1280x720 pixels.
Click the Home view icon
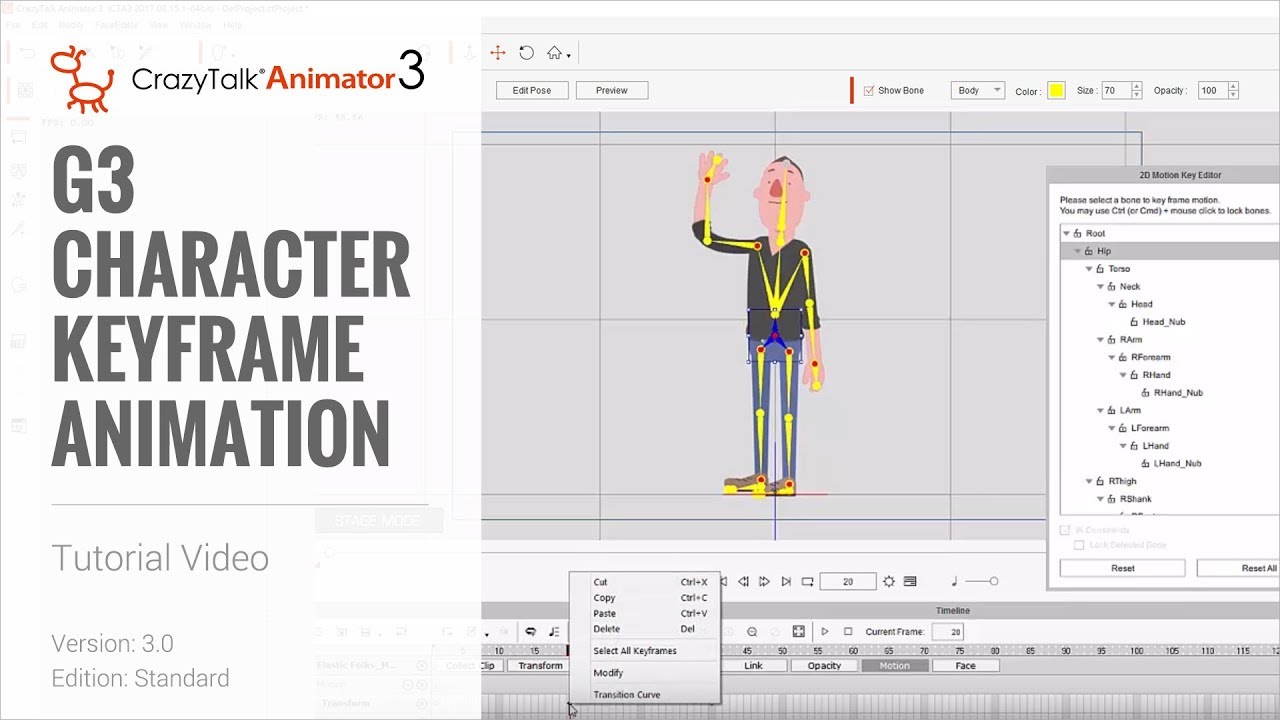point(554,53)
